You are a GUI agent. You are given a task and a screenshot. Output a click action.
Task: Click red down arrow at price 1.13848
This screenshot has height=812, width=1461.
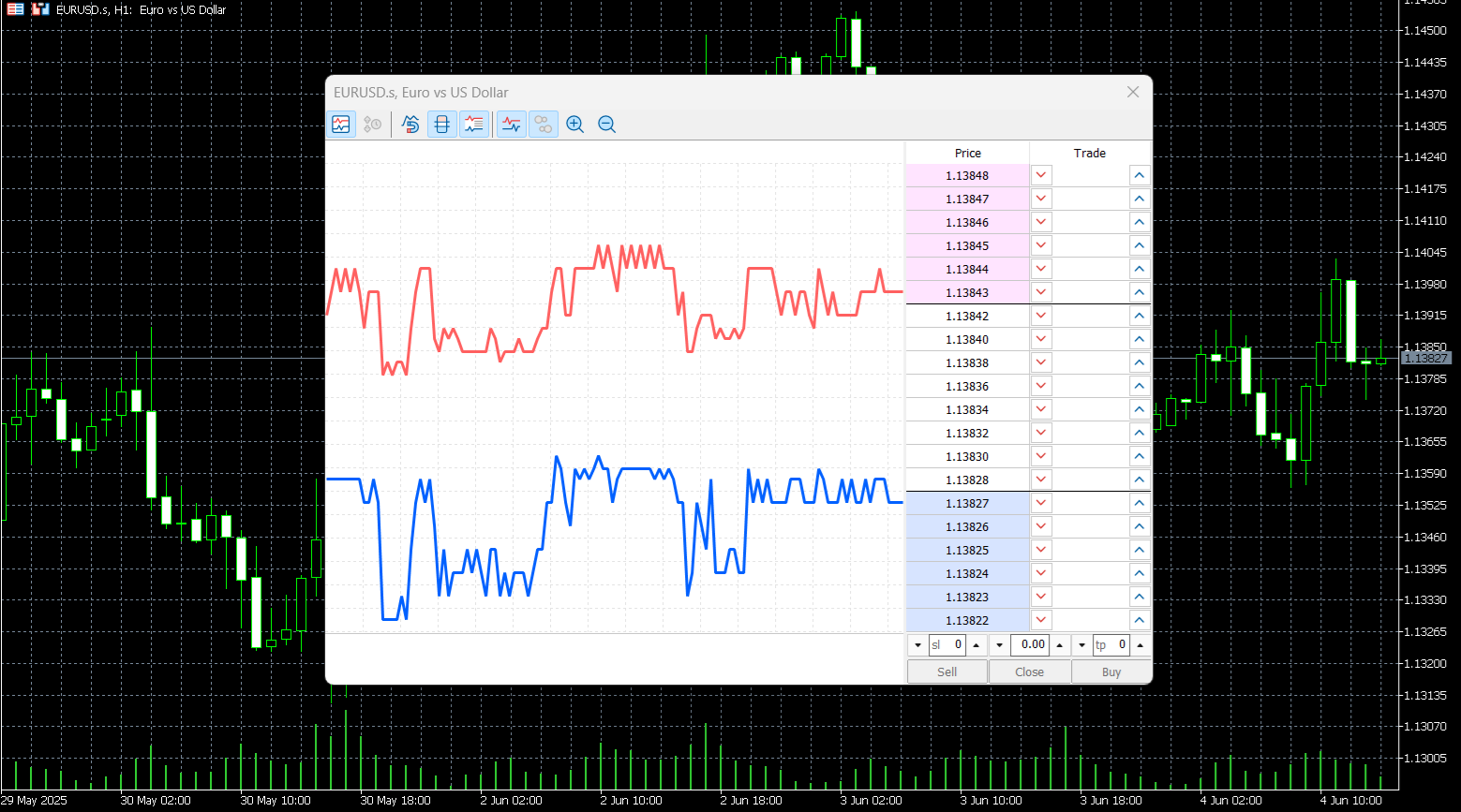point(1041,175)
